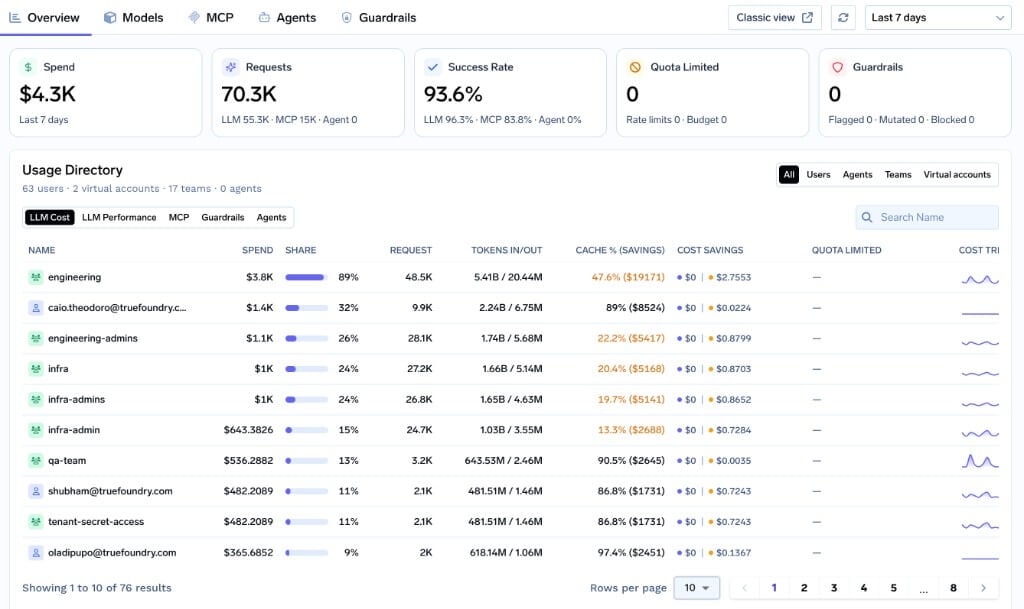The image size is (1024, 609).
Task: Sort by the REQUEST column header
Action: point(411,250)
